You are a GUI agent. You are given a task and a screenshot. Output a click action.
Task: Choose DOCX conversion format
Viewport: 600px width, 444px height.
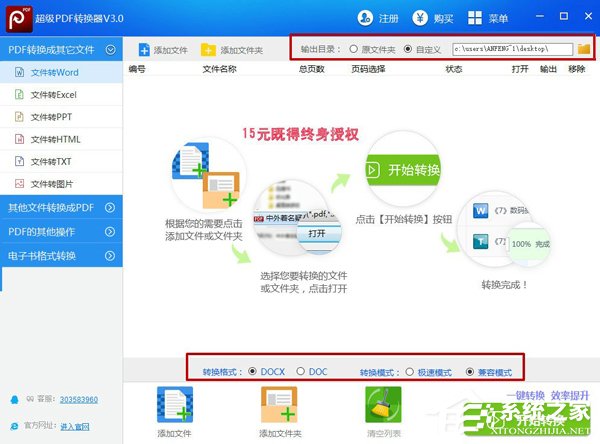point(252,371)
